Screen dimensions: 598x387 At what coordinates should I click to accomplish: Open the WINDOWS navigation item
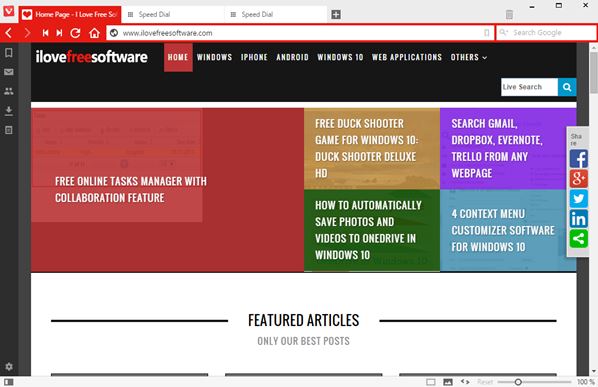[214, 57]
